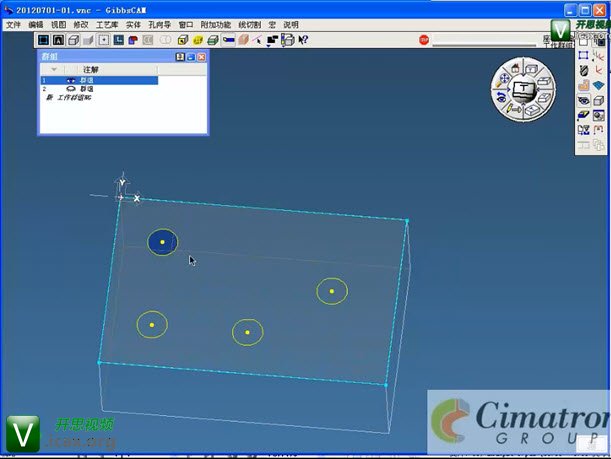This screenshot has height=459, width=611.
Task: Click the lower red arrow palette icon
Action: (x=598, y=70)
